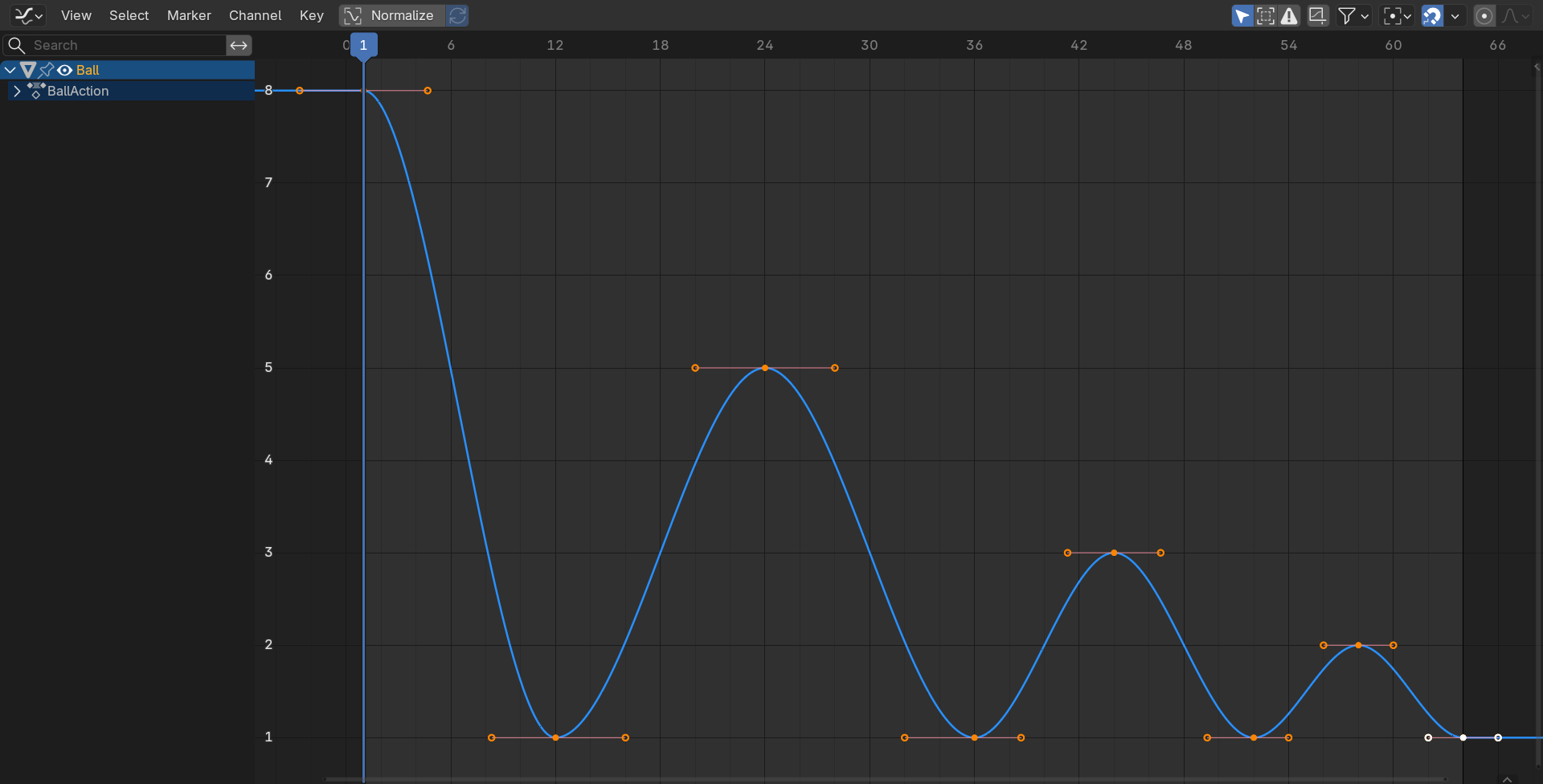This screenshot has height=784, width=1543.
Task: Click left handle of frame 36 keyframe
Action: 905,737
